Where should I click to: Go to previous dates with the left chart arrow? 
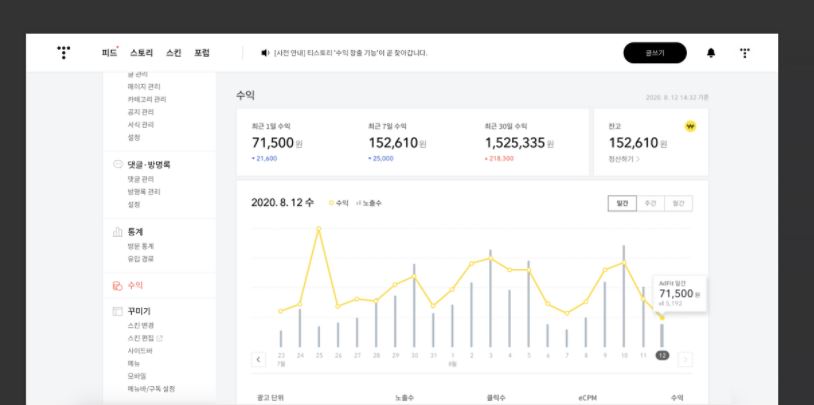pos(258,359)
